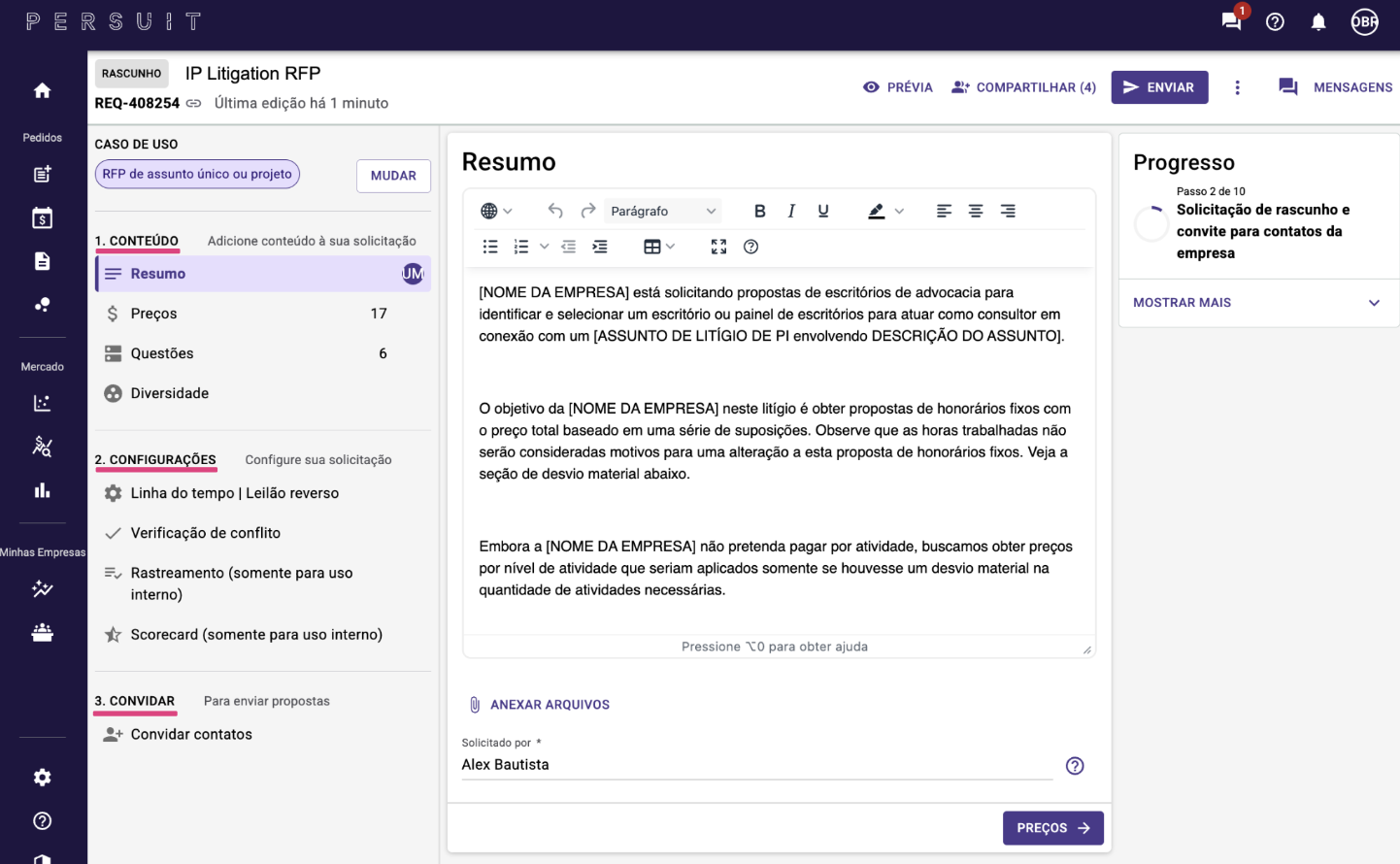Open the chat notifications icon with badge
Viewport: 1400px width, 864px height.
click(x=1233, y=20)
